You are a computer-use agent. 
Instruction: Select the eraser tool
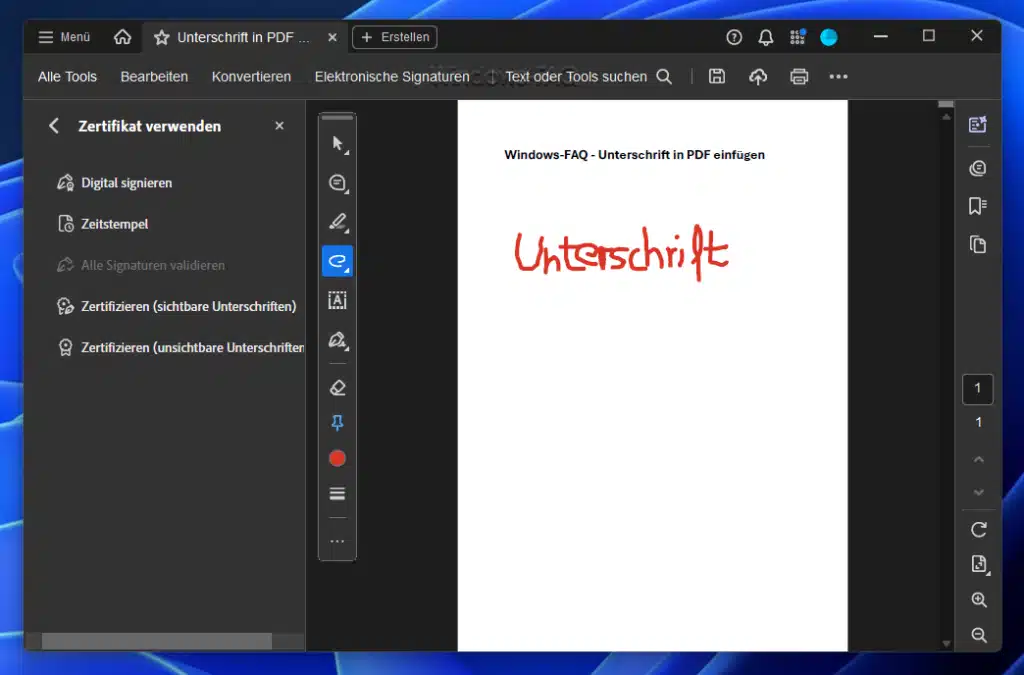pos(338,388)
